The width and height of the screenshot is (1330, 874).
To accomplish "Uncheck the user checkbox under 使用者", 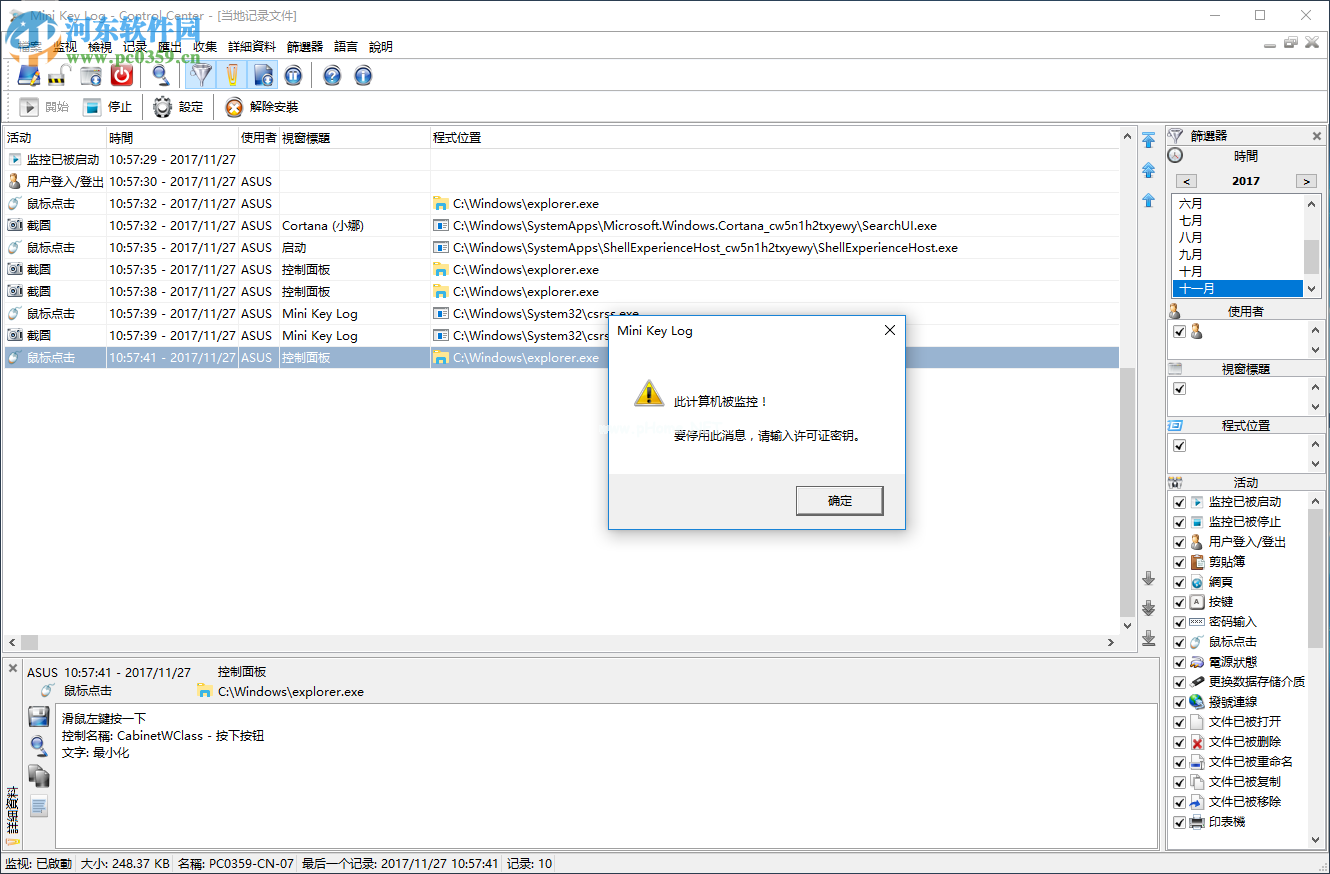I will point(1179,331).
